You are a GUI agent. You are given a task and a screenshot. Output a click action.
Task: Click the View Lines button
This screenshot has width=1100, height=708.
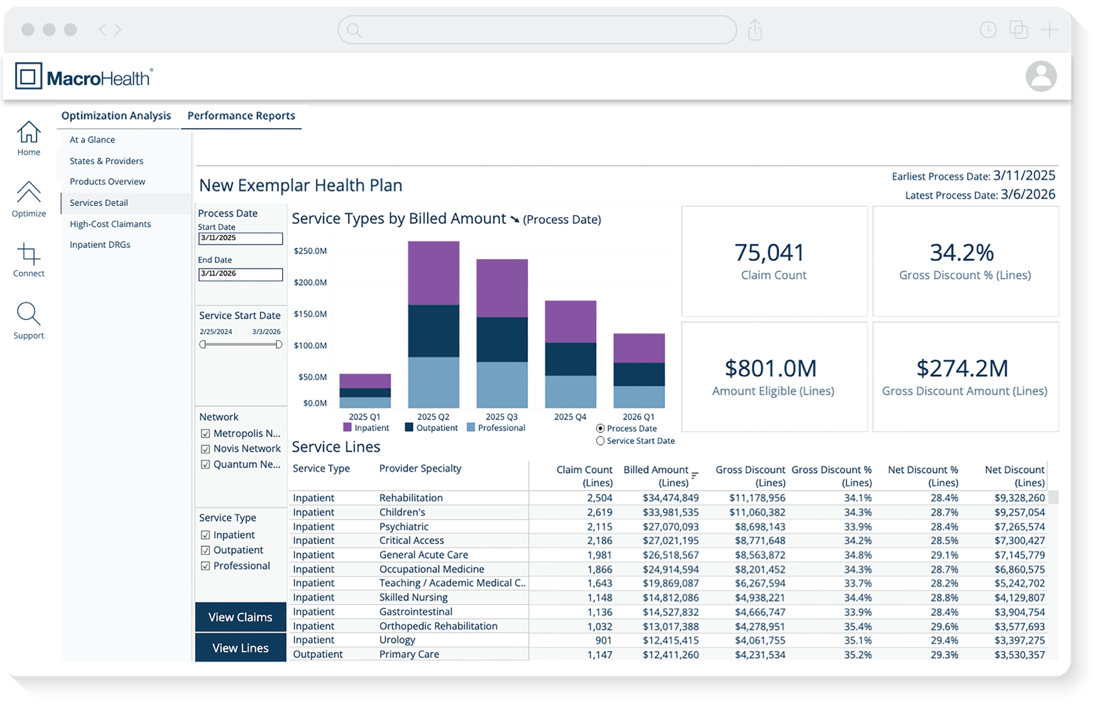coord(241,648)
